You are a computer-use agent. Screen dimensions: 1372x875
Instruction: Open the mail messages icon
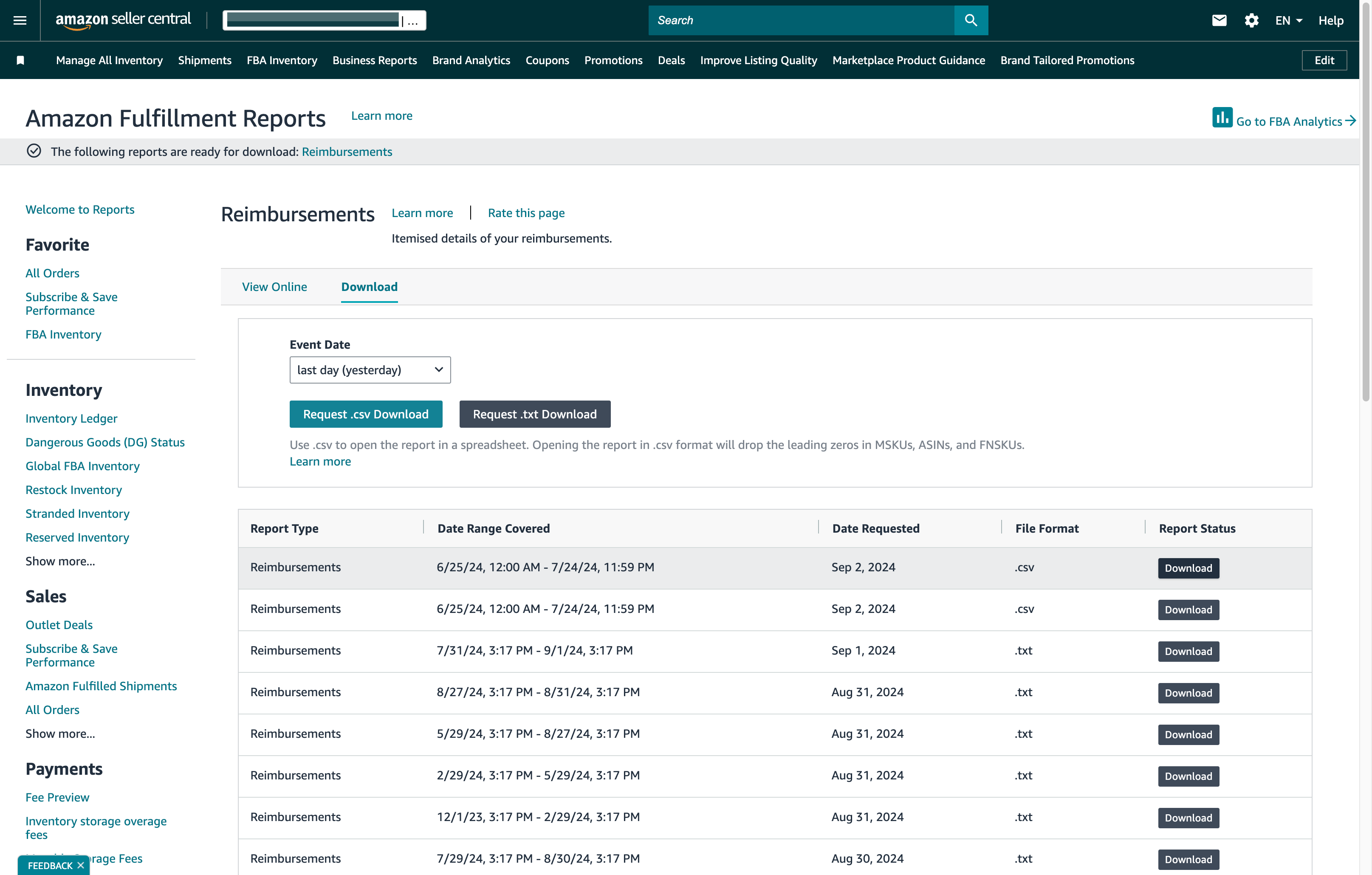pyautogui.click(x=1219, y=20)
